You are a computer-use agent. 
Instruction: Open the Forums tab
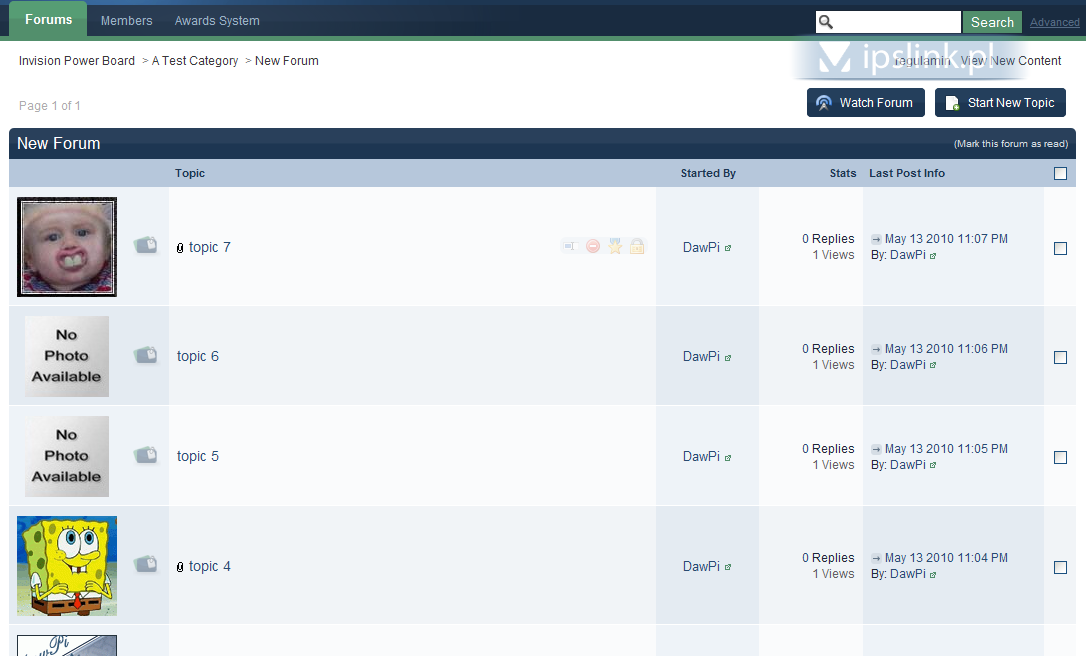click(x=48, y=19)
